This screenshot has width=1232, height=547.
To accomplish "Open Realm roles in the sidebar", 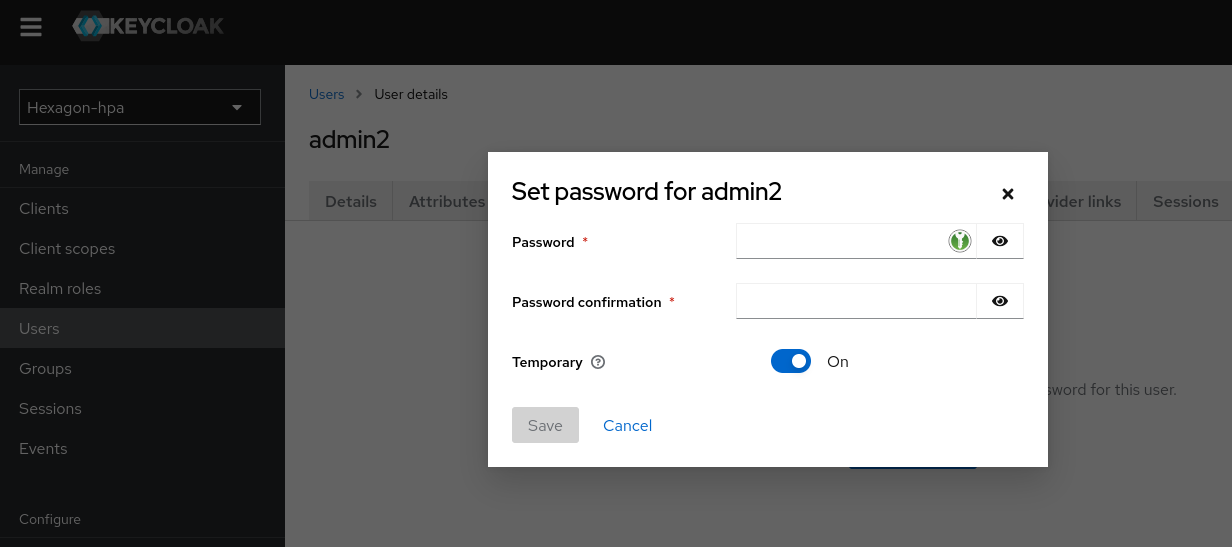I will coord(142,288).
